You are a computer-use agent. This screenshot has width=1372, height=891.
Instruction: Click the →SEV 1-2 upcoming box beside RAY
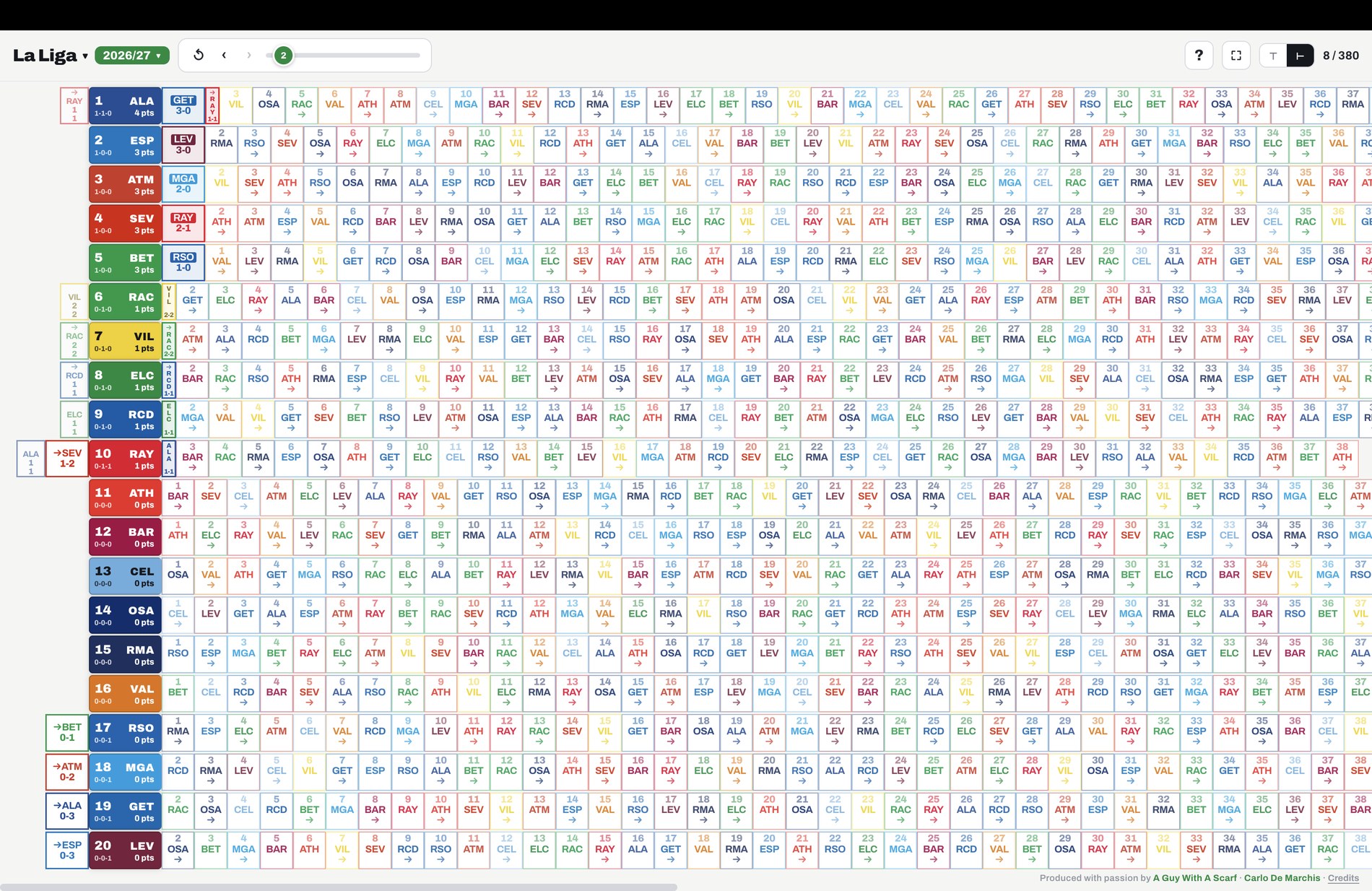pos(67,458)
